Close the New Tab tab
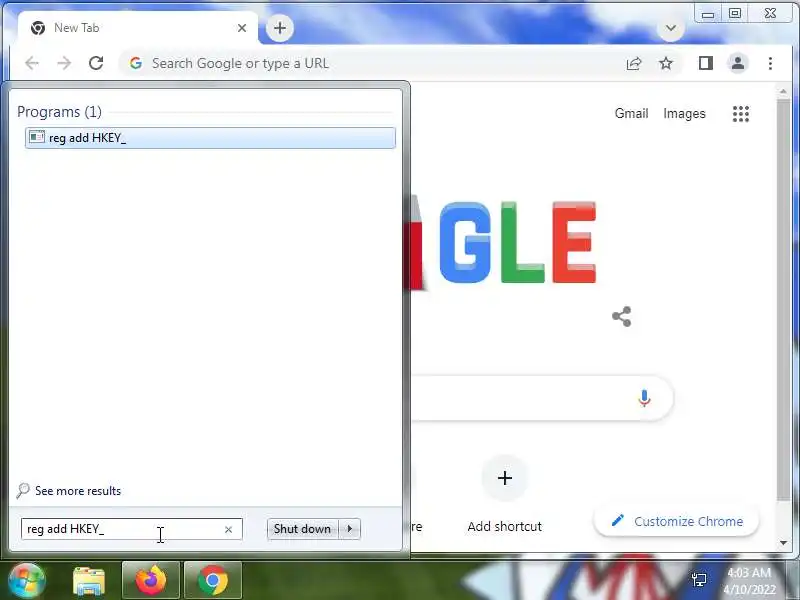The width and height of the screenshot is (800, 600). pos(242,28)
